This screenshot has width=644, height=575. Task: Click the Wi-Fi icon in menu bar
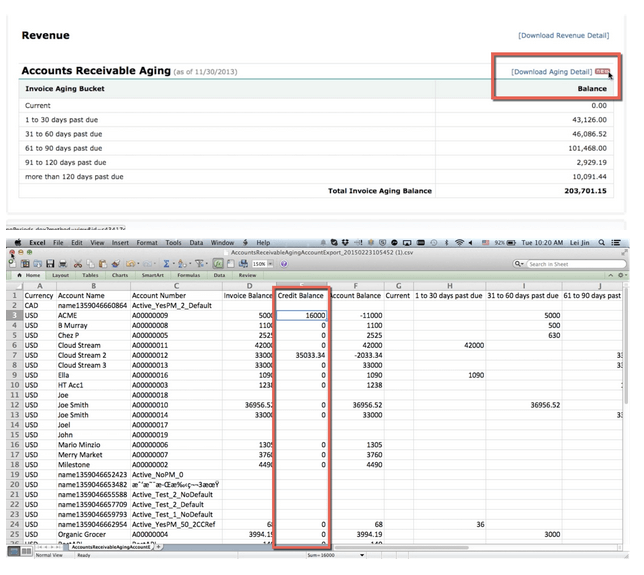pyautogui.click(x=459, y=242)
